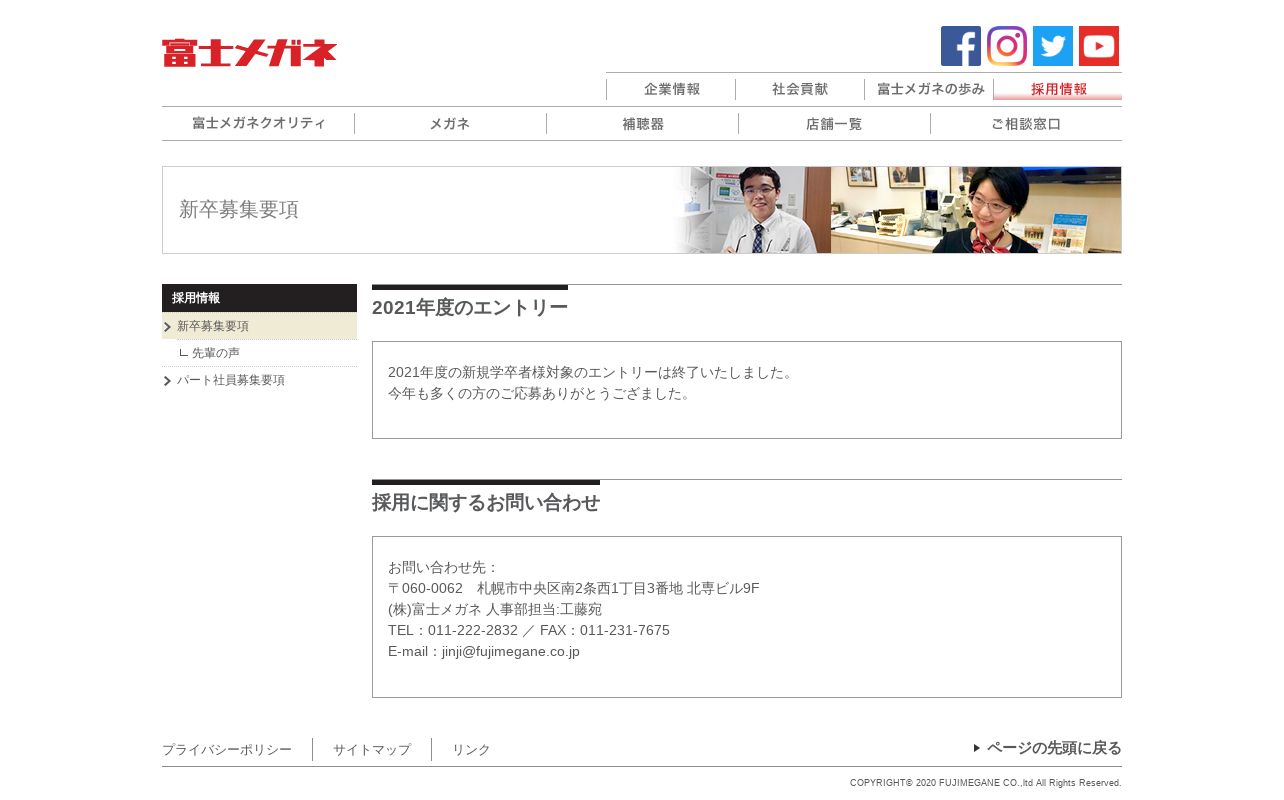This screenshot has height=800, width=1284.
Task: Open the サイトマップ footer link
Action: (x=372, y=749)
